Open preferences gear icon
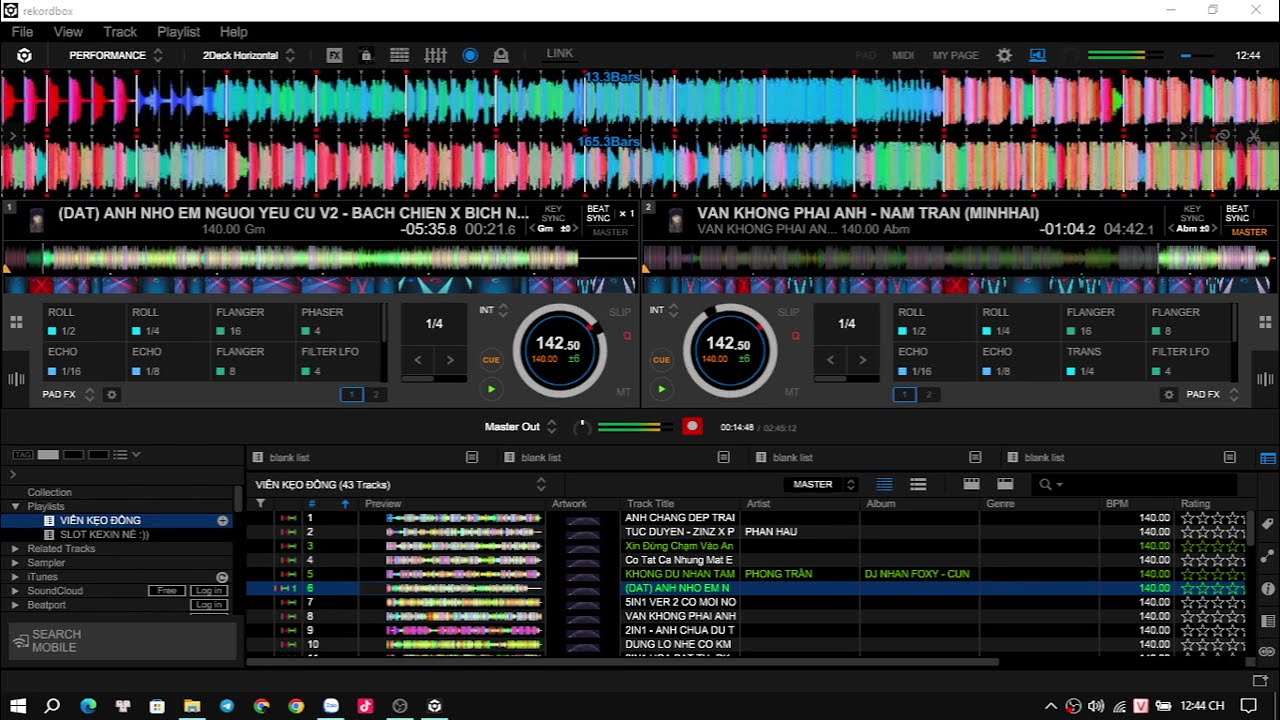Viewport: 1280px width, 720px height. [1004, 55]
